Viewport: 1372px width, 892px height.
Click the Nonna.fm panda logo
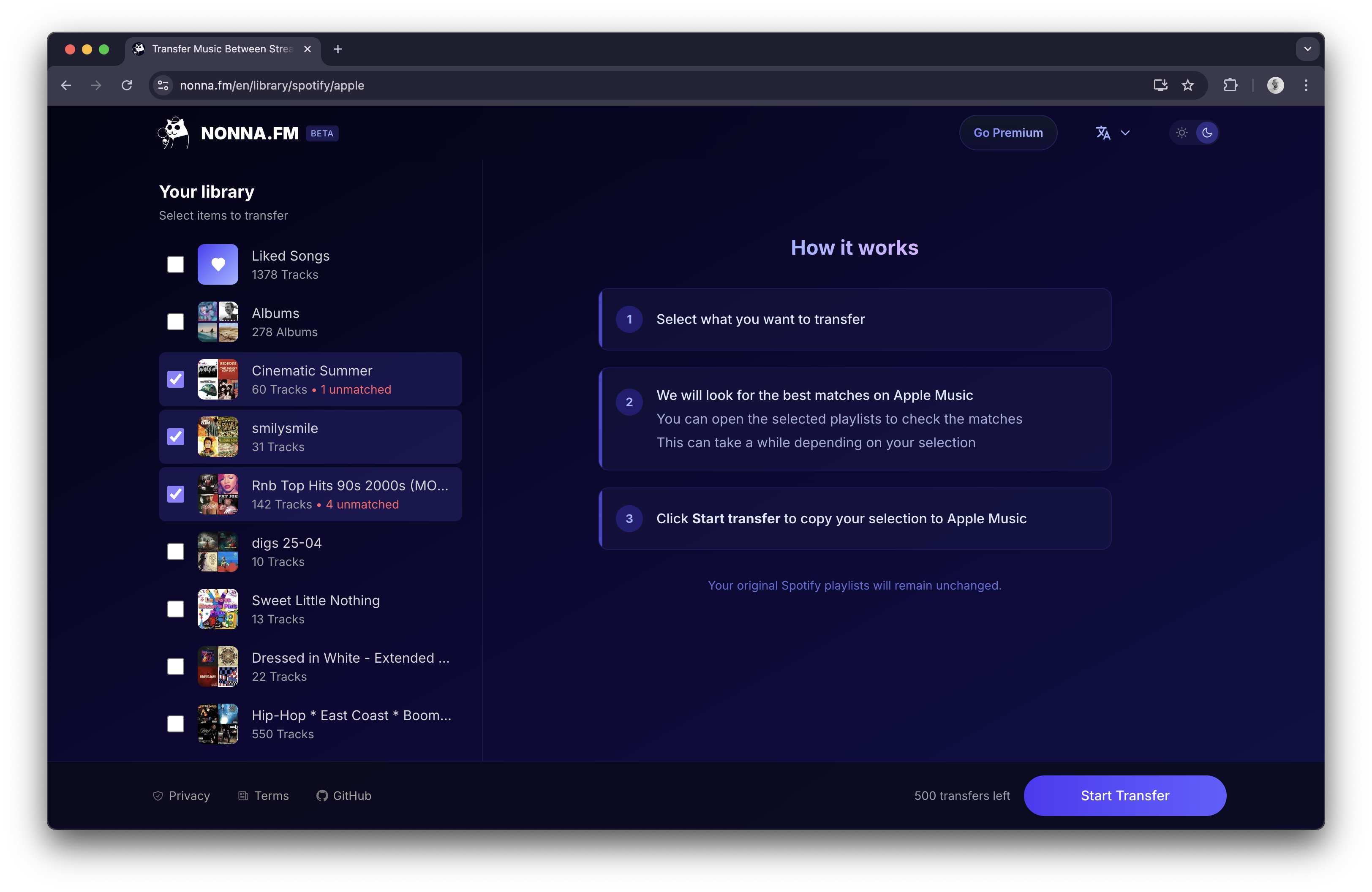point(173,133)
